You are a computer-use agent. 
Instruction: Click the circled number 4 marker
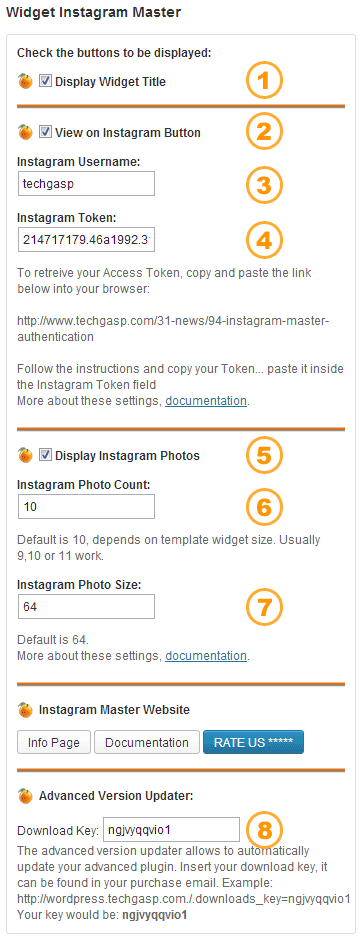point(265,240)
